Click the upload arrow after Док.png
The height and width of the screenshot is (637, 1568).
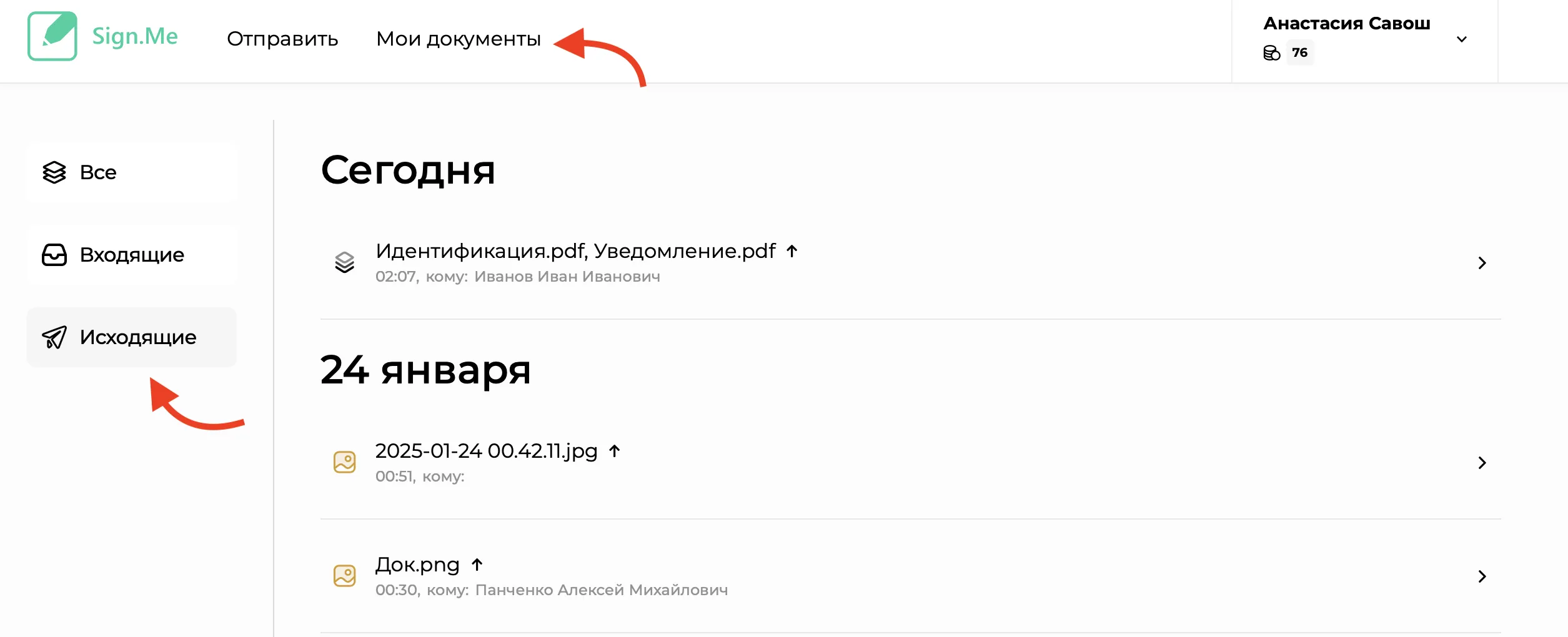477,565
